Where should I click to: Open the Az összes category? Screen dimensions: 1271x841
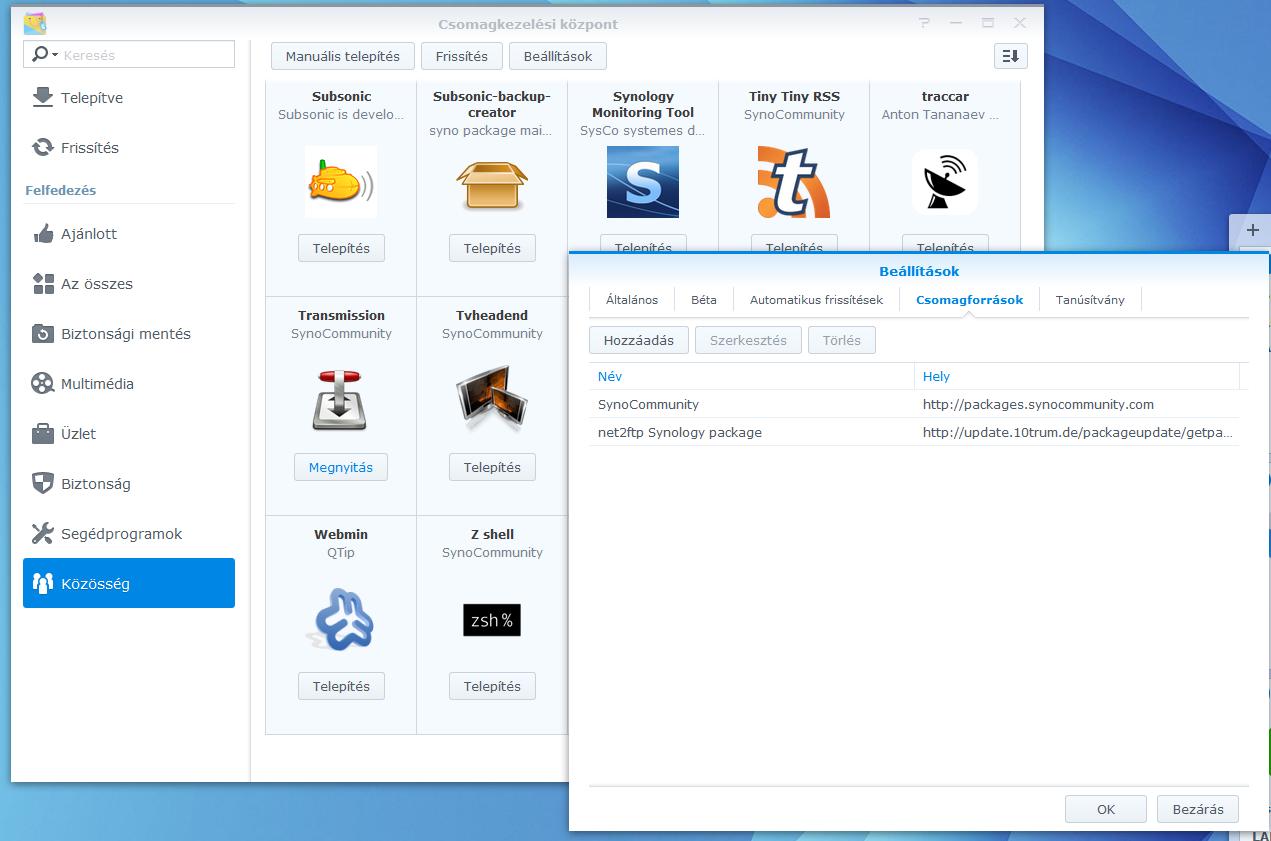[x=129, y=284]
